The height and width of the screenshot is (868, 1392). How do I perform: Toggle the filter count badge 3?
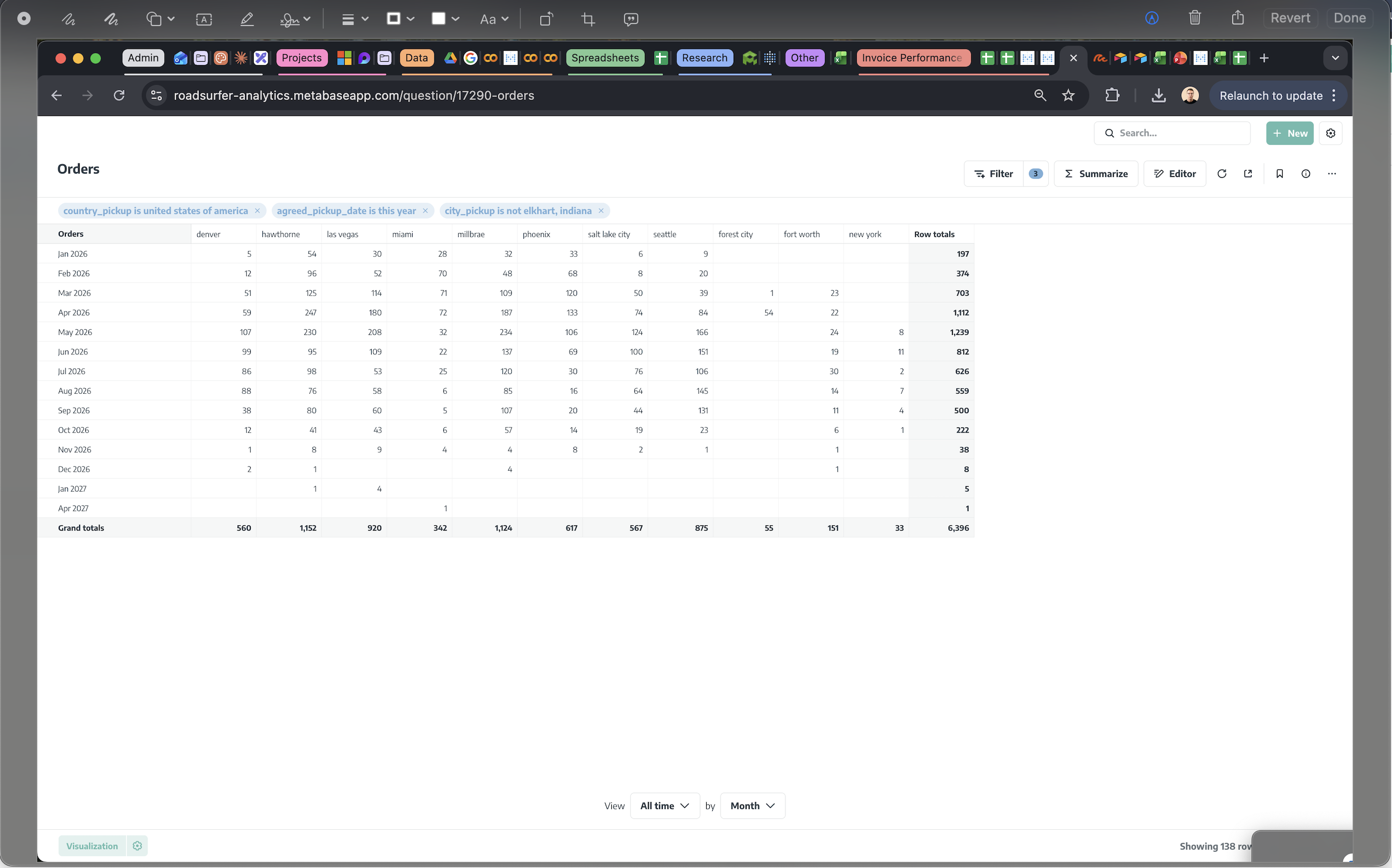click(x=1035, y=174)
